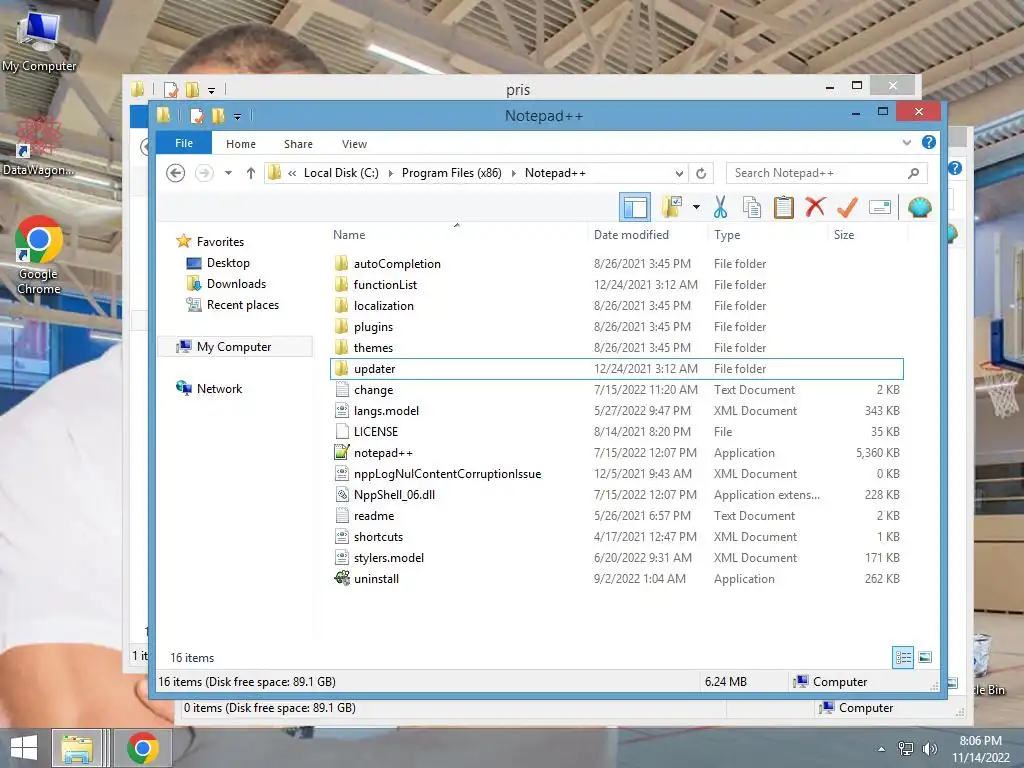Open pris window quick access customize dropdown
1024x768 pixels.
pyautogui.click(x=211, y=91)
